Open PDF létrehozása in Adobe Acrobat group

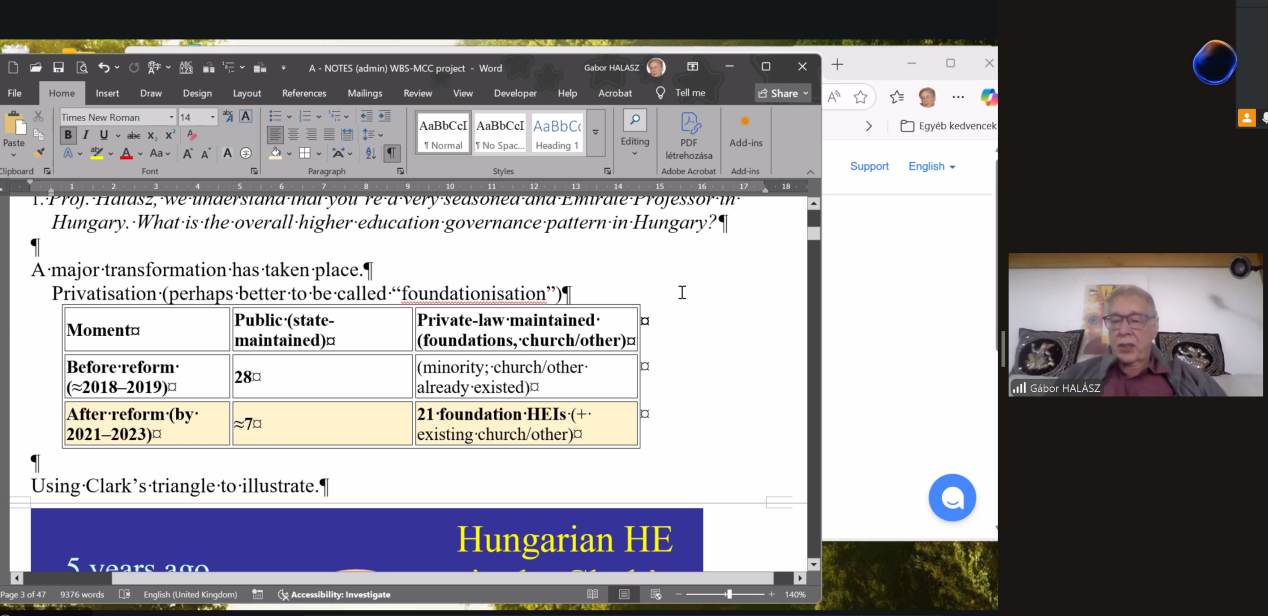689,135
